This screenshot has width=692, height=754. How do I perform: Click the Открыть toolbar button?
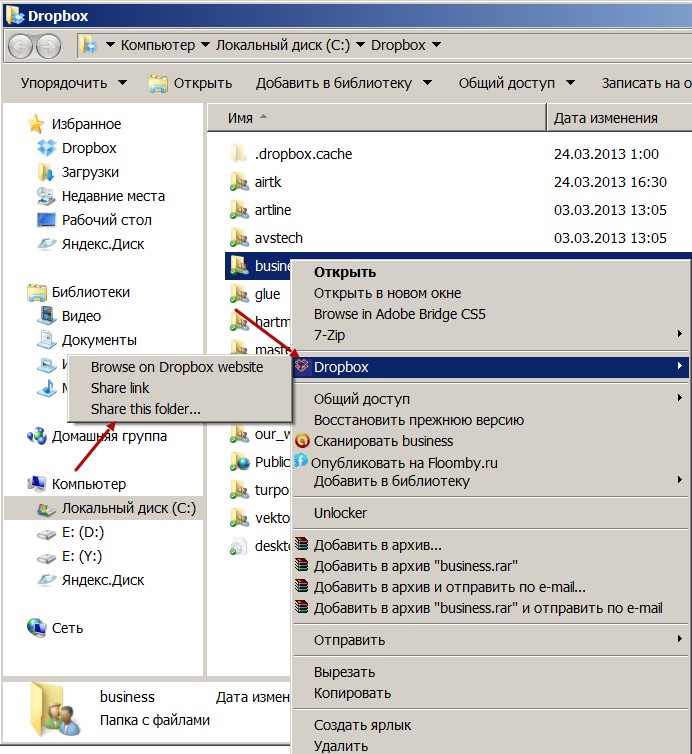(x=190, y=83)
